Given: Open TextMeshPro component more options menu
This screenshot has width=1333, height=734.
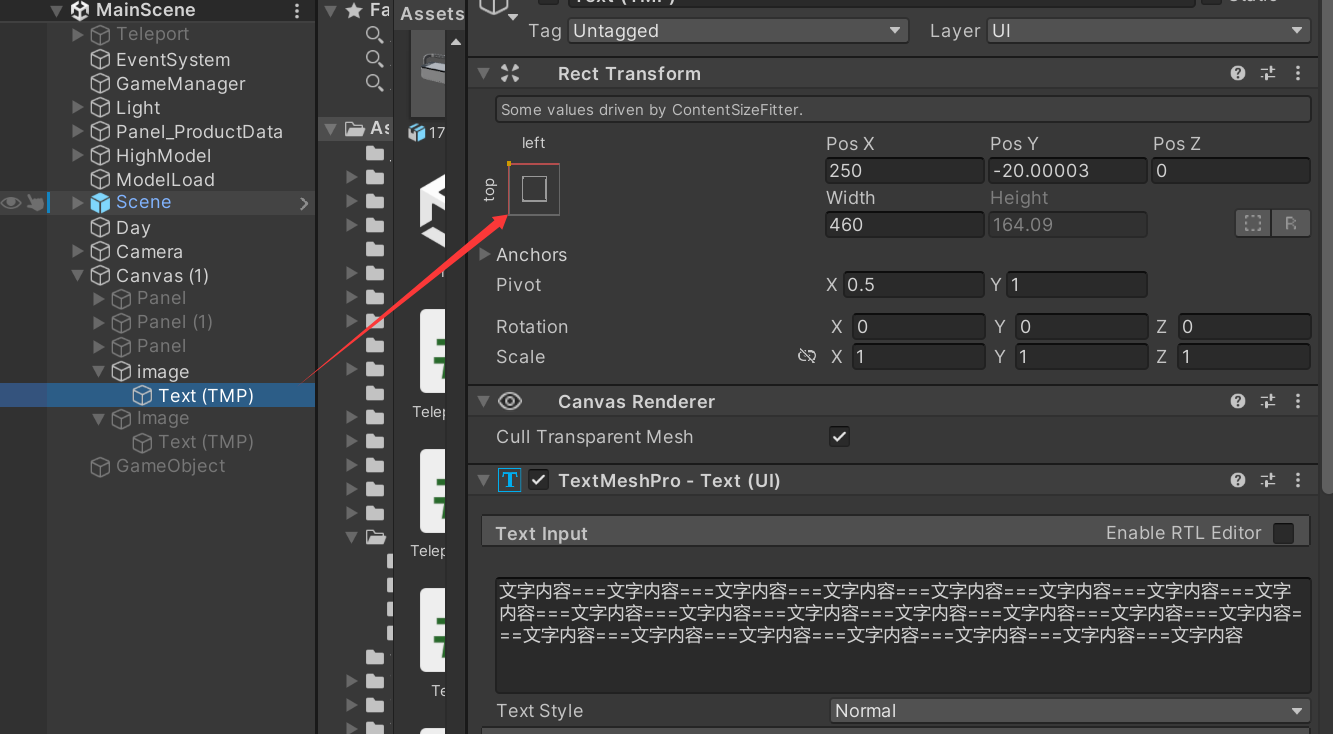Looking at the screenshot, I should click(1298, 480).
